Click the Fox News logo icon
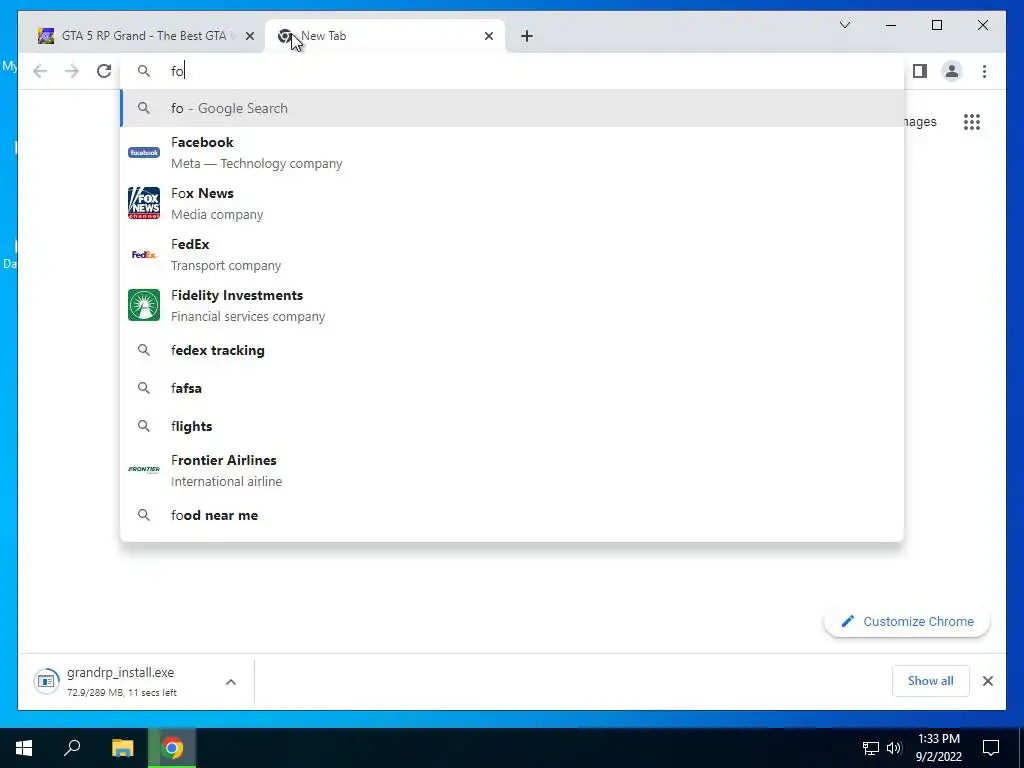The image size is (1024, 768). [x=144, y=203]
